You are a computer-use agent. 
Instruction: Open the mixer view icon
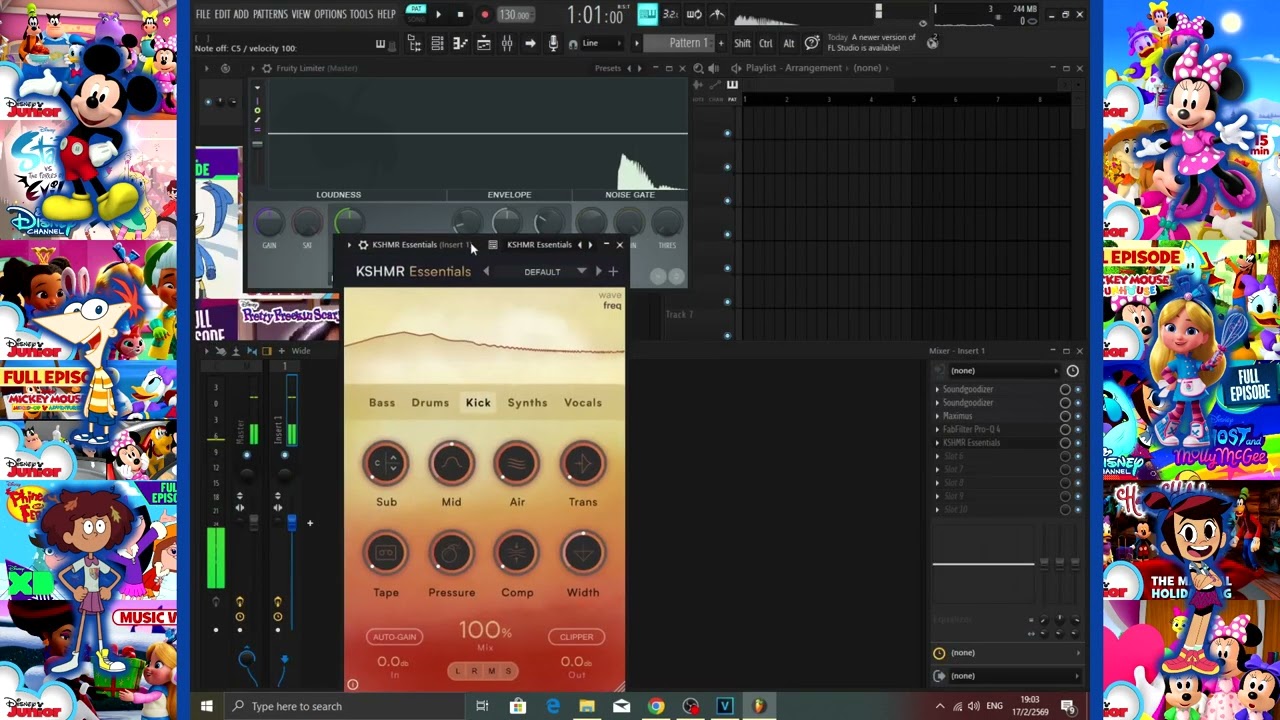click(x=507, y=43)
